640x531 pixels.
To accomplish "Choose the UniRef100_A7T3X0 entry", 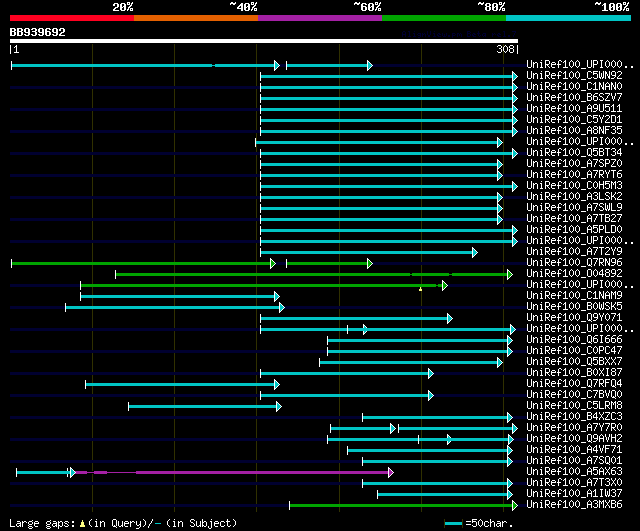I will pyautogui.click(x=574, y=483).
